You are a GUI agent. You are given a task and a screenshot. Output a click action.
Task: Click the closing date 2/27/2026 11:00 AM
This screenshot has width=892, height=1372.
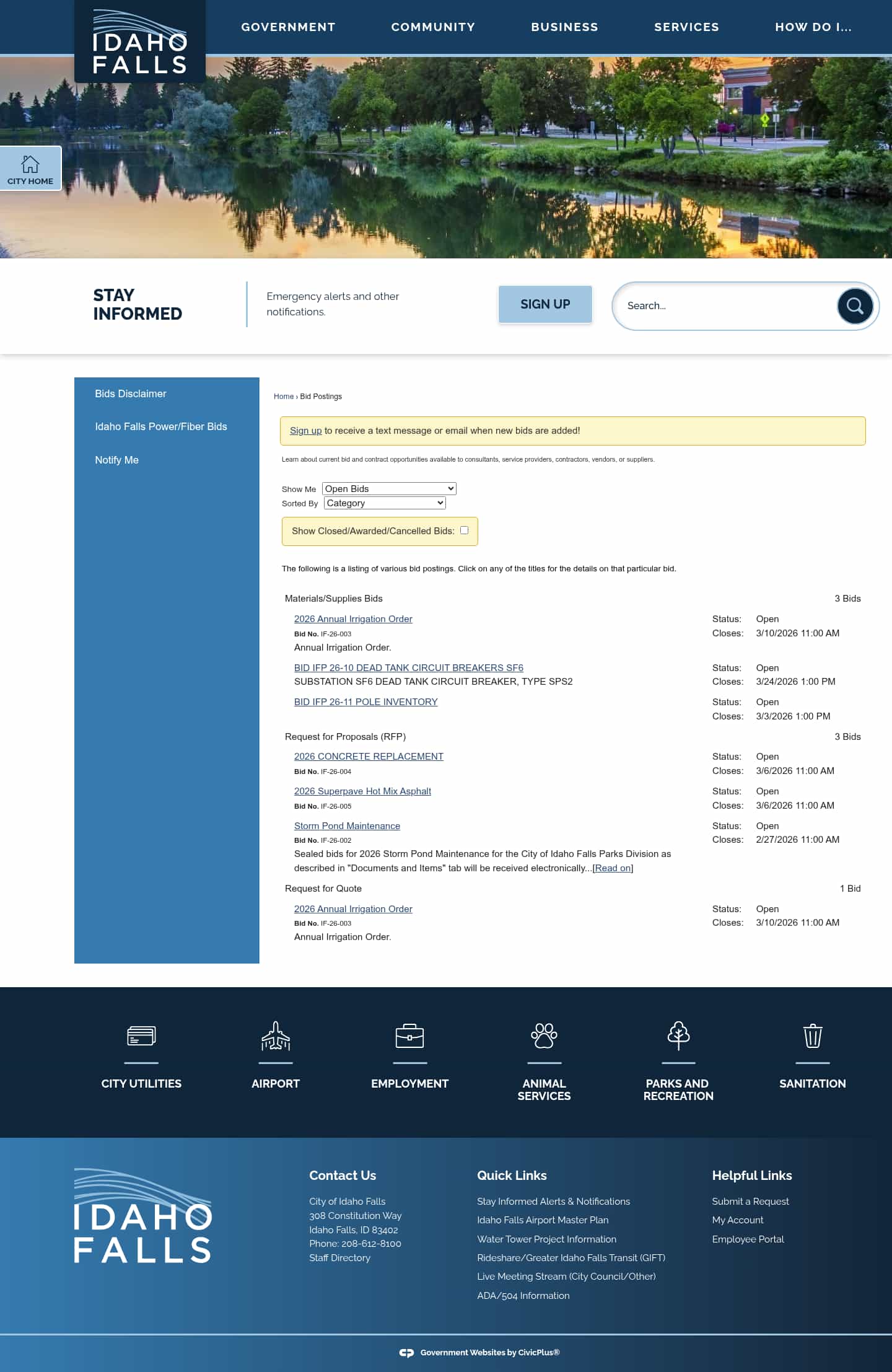798,840
